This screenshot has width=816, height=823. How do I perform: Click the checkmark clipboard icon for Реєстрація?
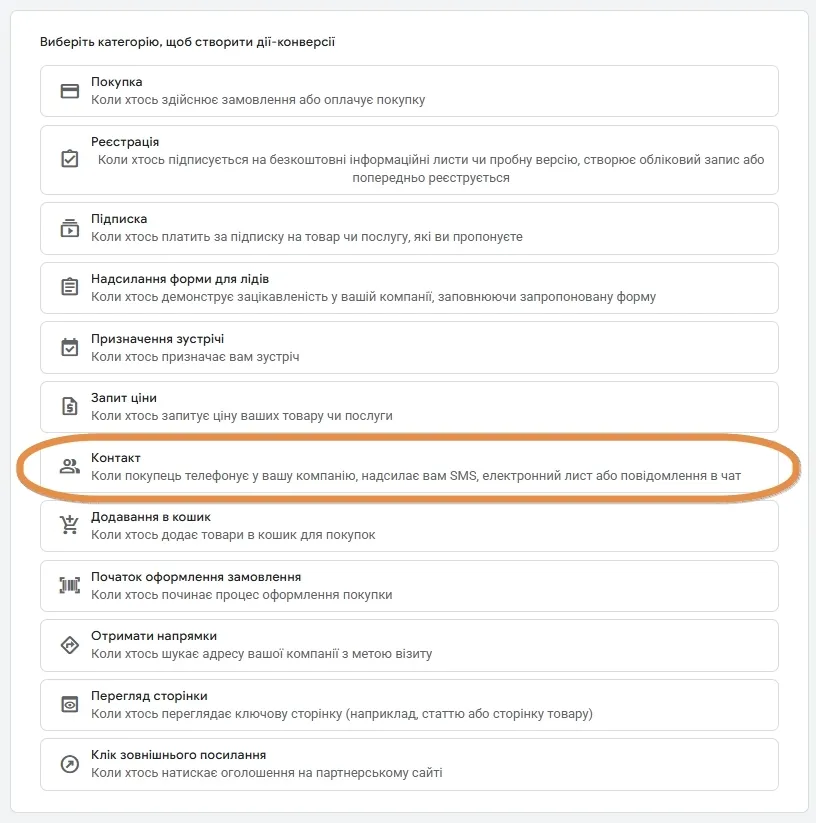tap(70, 159)
